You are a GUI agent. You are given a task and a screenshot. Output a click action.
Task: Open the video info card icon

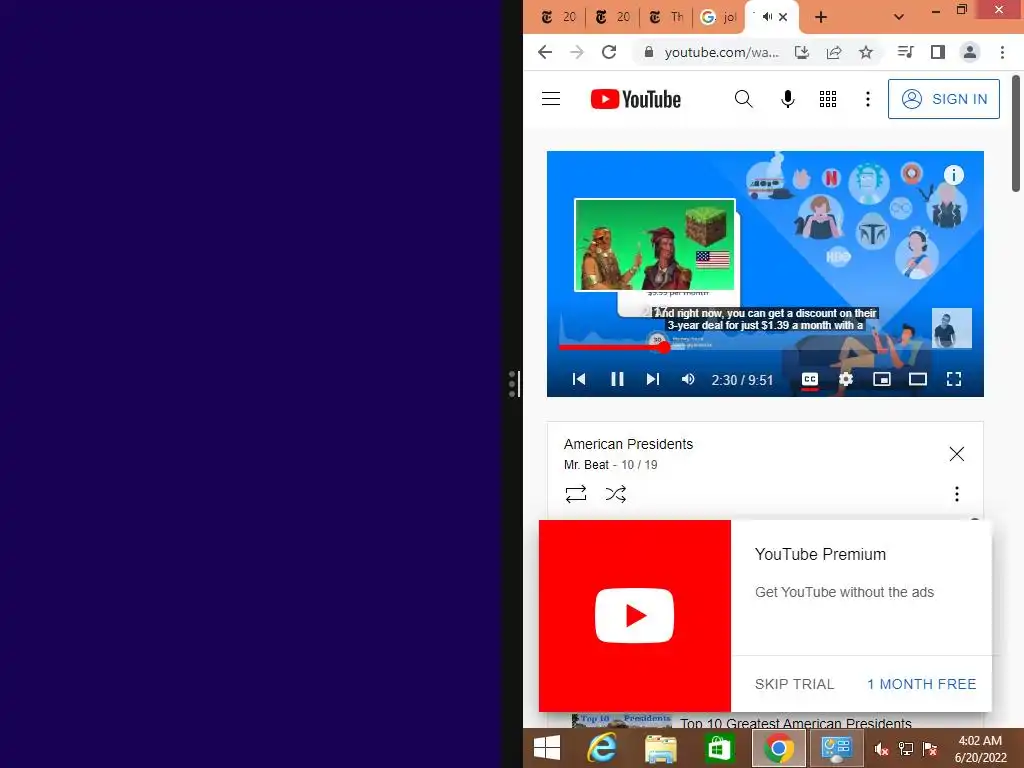953,175
